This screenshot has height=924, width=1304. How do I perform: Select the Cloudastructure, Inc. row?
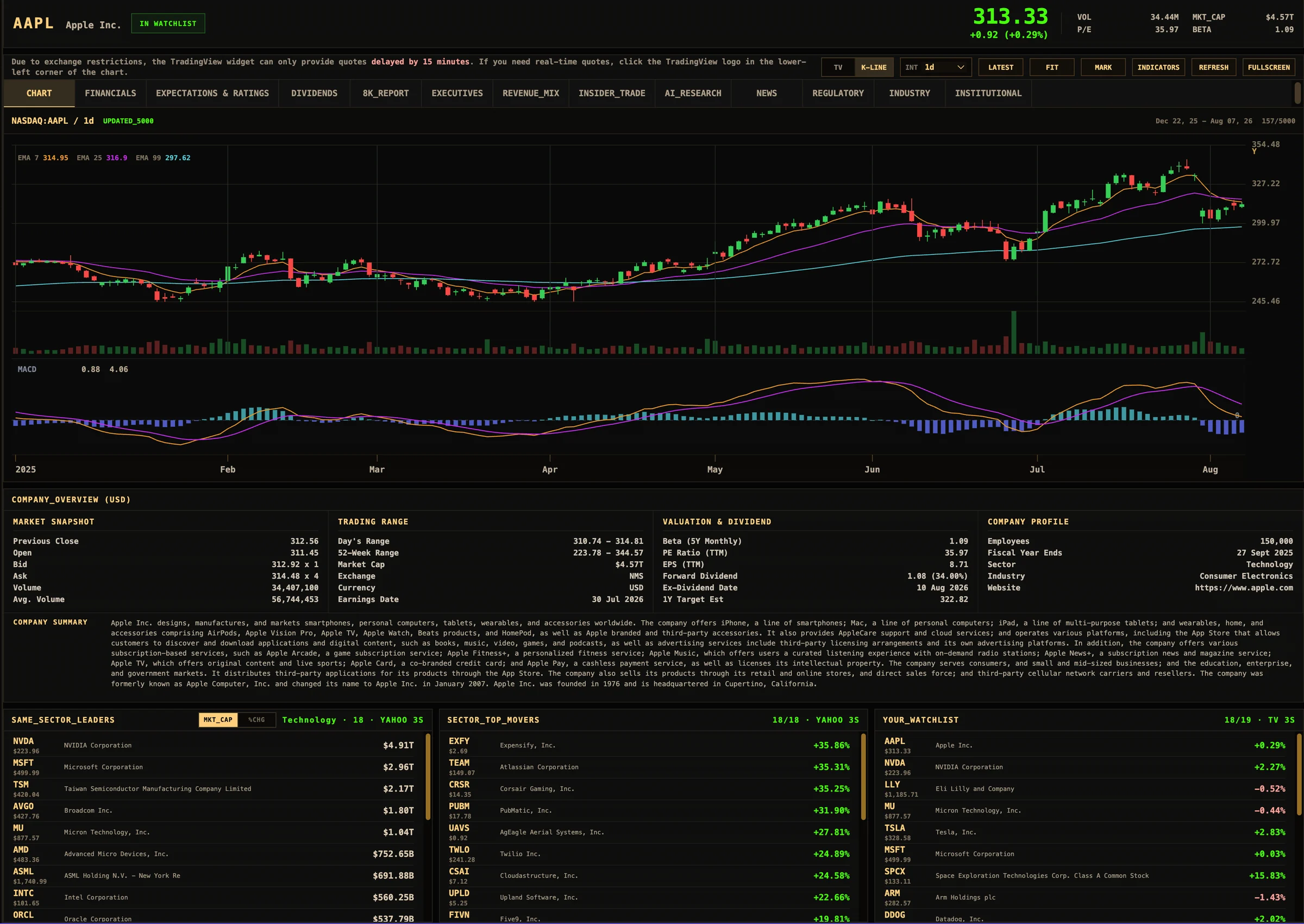click(x=650, y=876)
